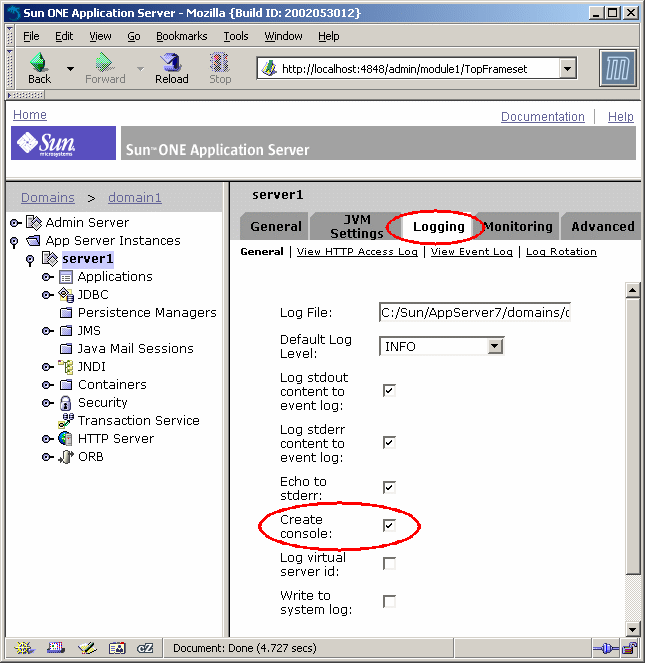Viewport: 645px width, 663px height.
Task: Open Navigator from status bar icon
Action: (24, 647)
